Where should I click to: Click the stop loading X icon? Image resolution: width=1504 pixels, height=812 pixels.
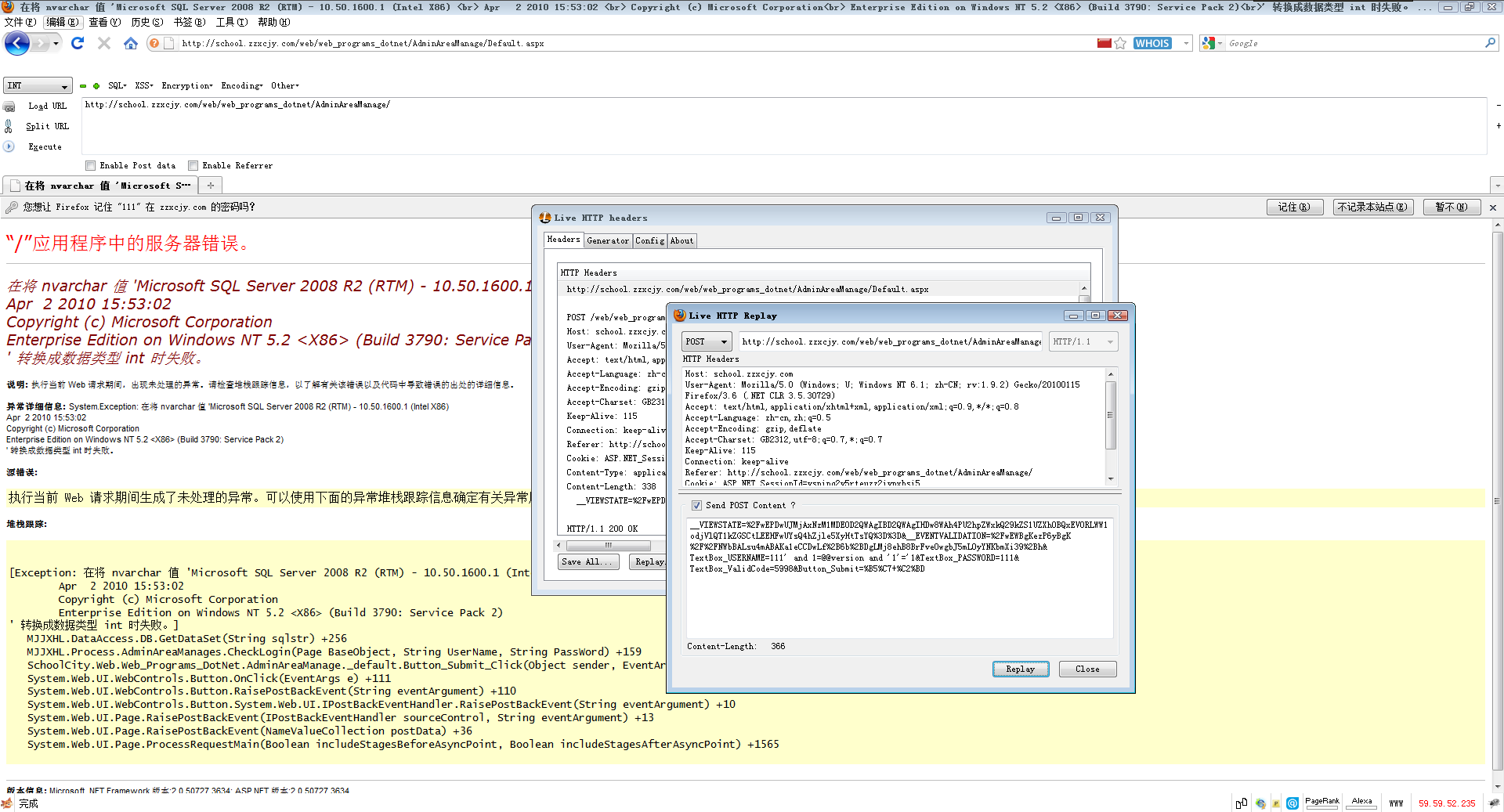(x=103, y=43)
